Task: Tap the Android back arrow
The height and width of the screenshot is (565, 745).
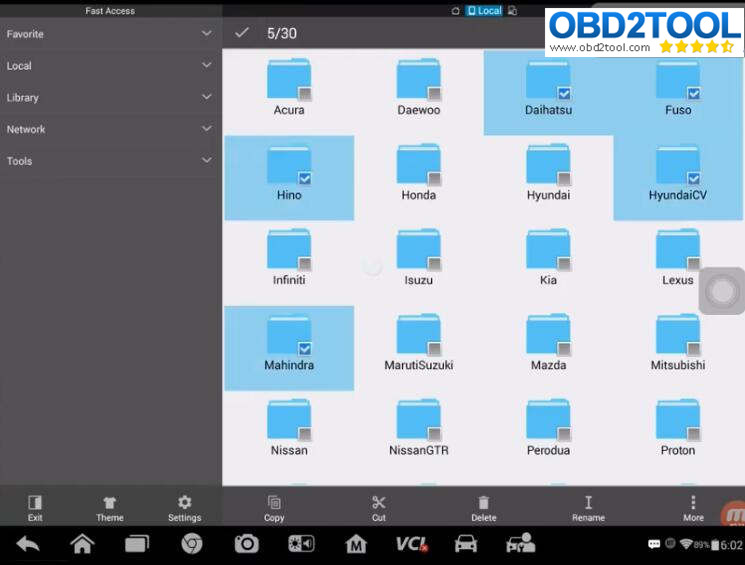Action: (28, 544)
